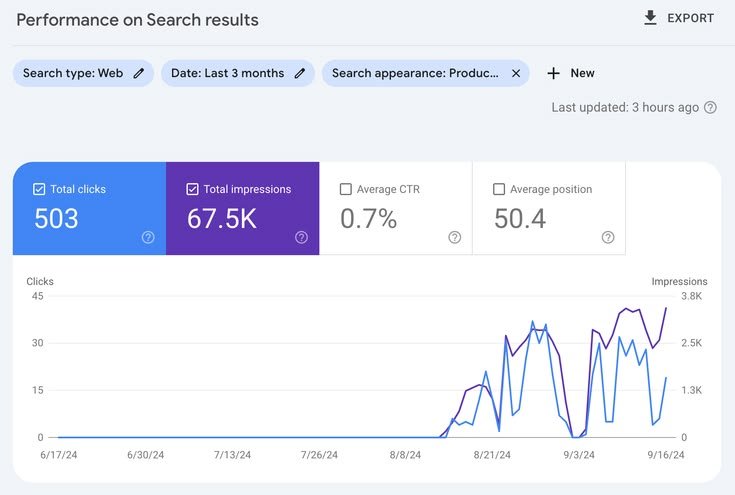The height and width of the screenshot is (495, 735).
Task: Open help icon on Average CTR card
Action: 455,237
